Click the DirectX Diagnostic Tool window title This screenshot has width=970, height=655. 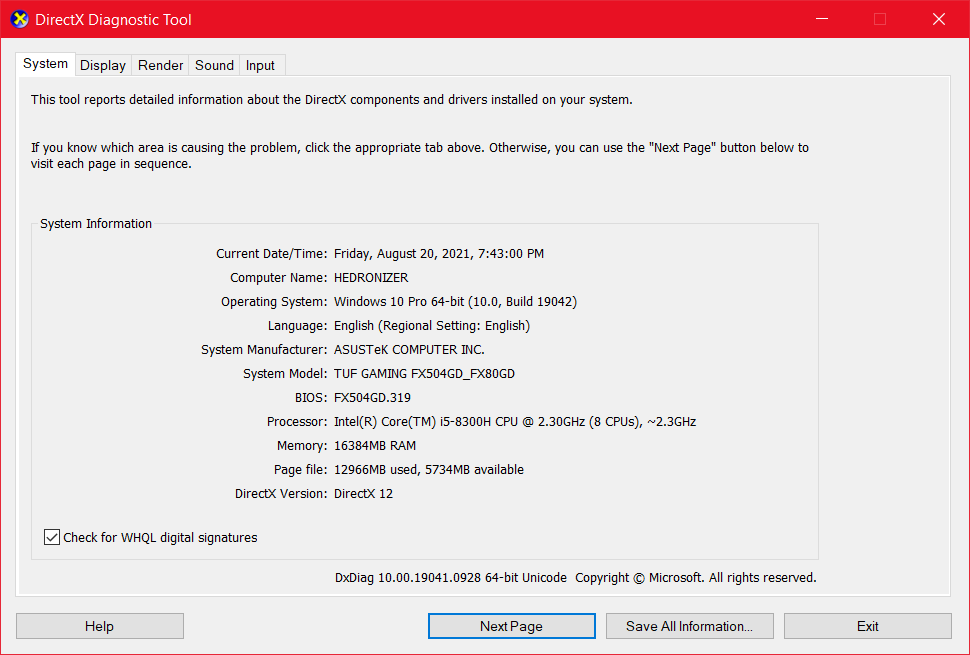tap(113, 19)
